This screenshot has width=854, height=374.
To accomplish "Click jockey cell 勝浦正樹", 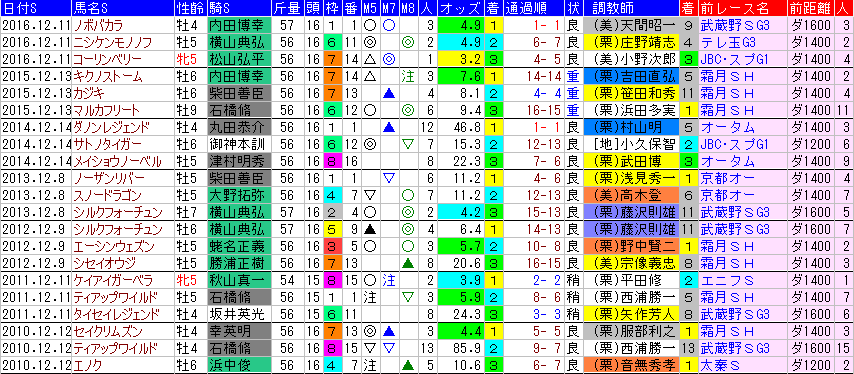I will point(239,263).
